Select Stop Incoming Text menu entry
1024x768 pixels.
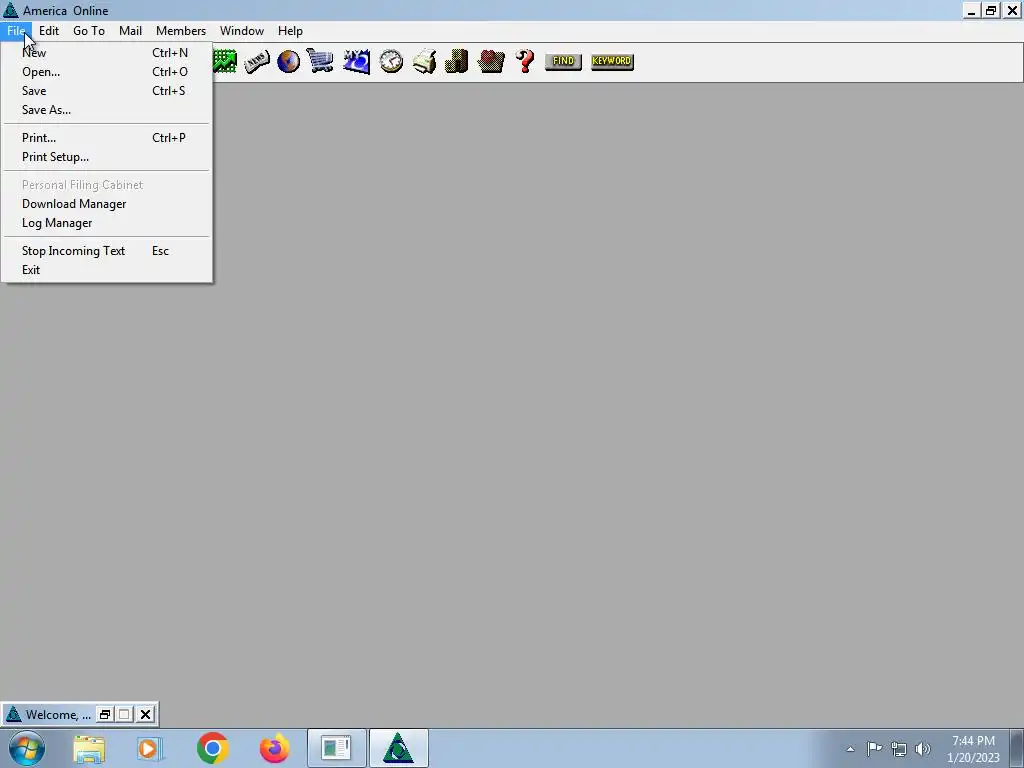106,251
